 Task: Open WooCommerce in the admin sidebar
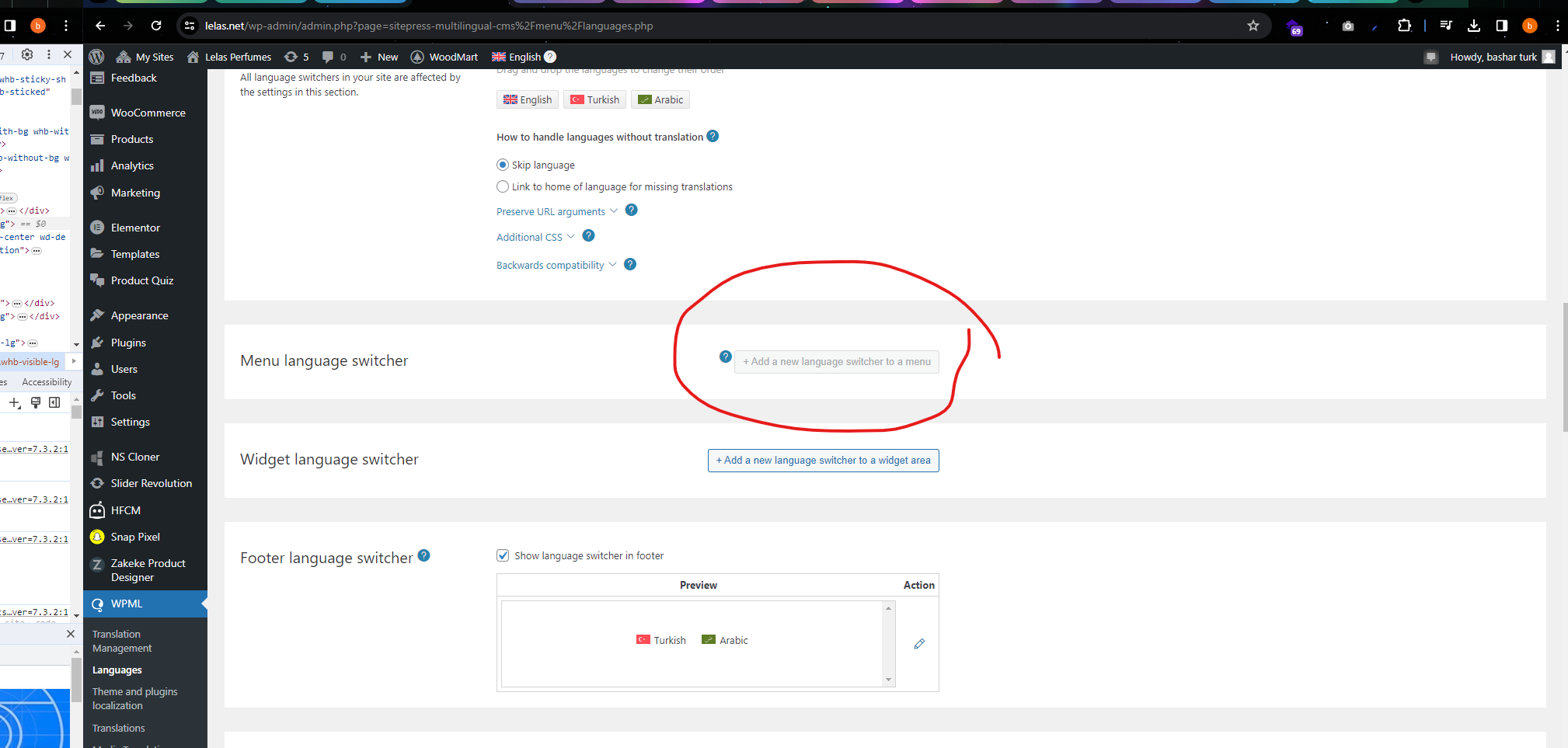pos(145,113)
